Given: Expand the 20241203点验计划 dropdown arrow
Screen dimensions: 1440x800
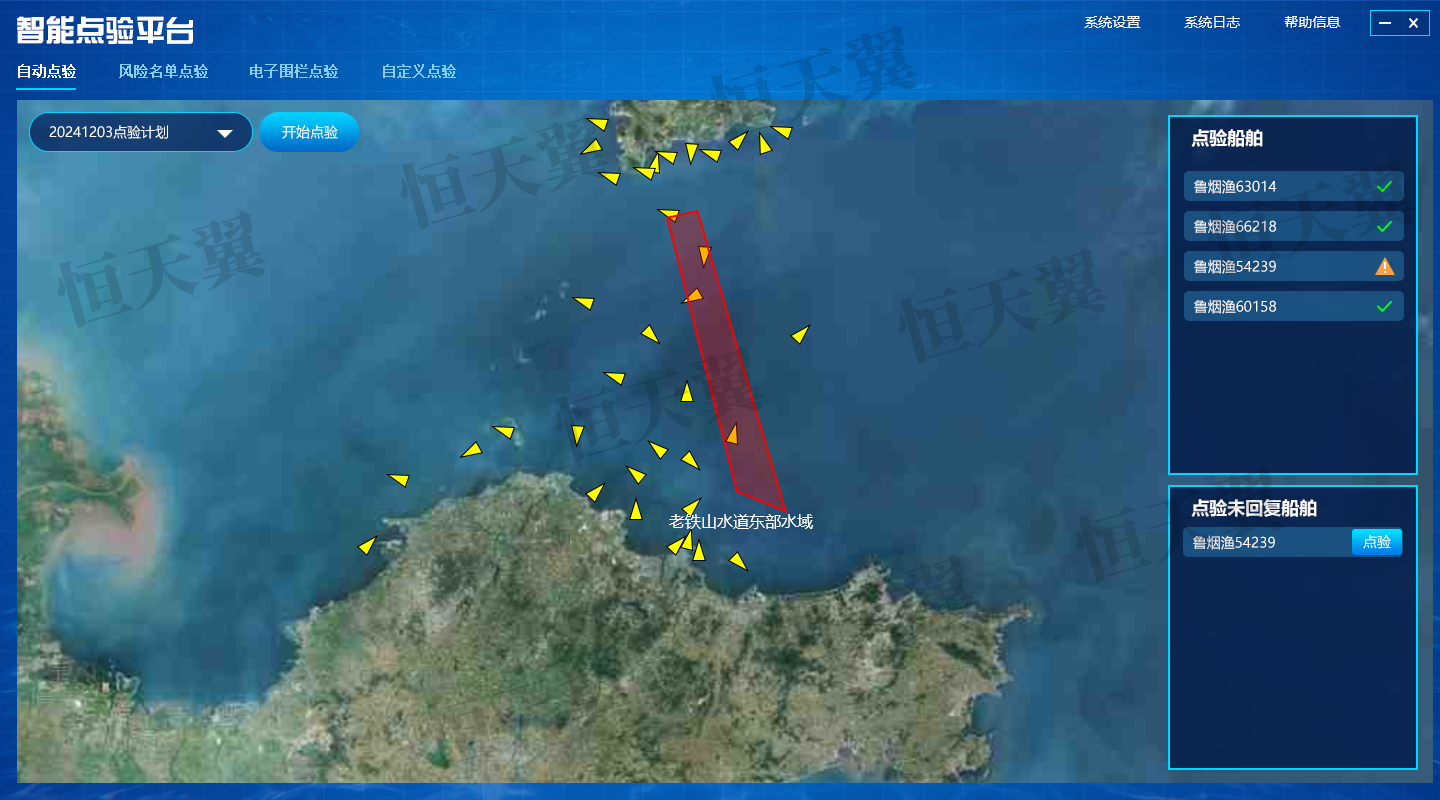Looking at the screenshot, I should click(x=226, y=133).
